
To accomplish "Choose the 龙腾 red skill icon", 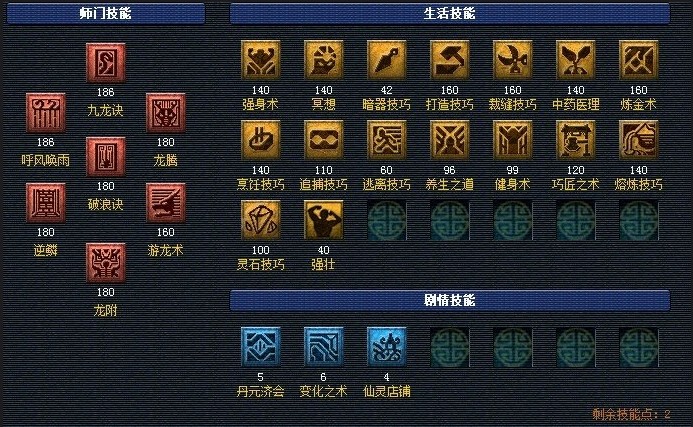I will click(166, 113).
